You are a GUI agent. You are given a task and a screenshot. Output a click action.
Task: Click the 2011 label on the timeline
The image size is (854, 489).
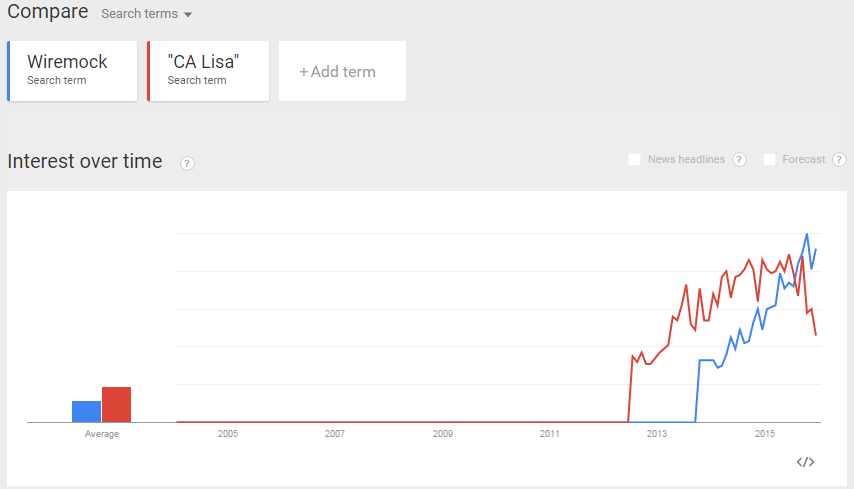(x=550, y=434)
